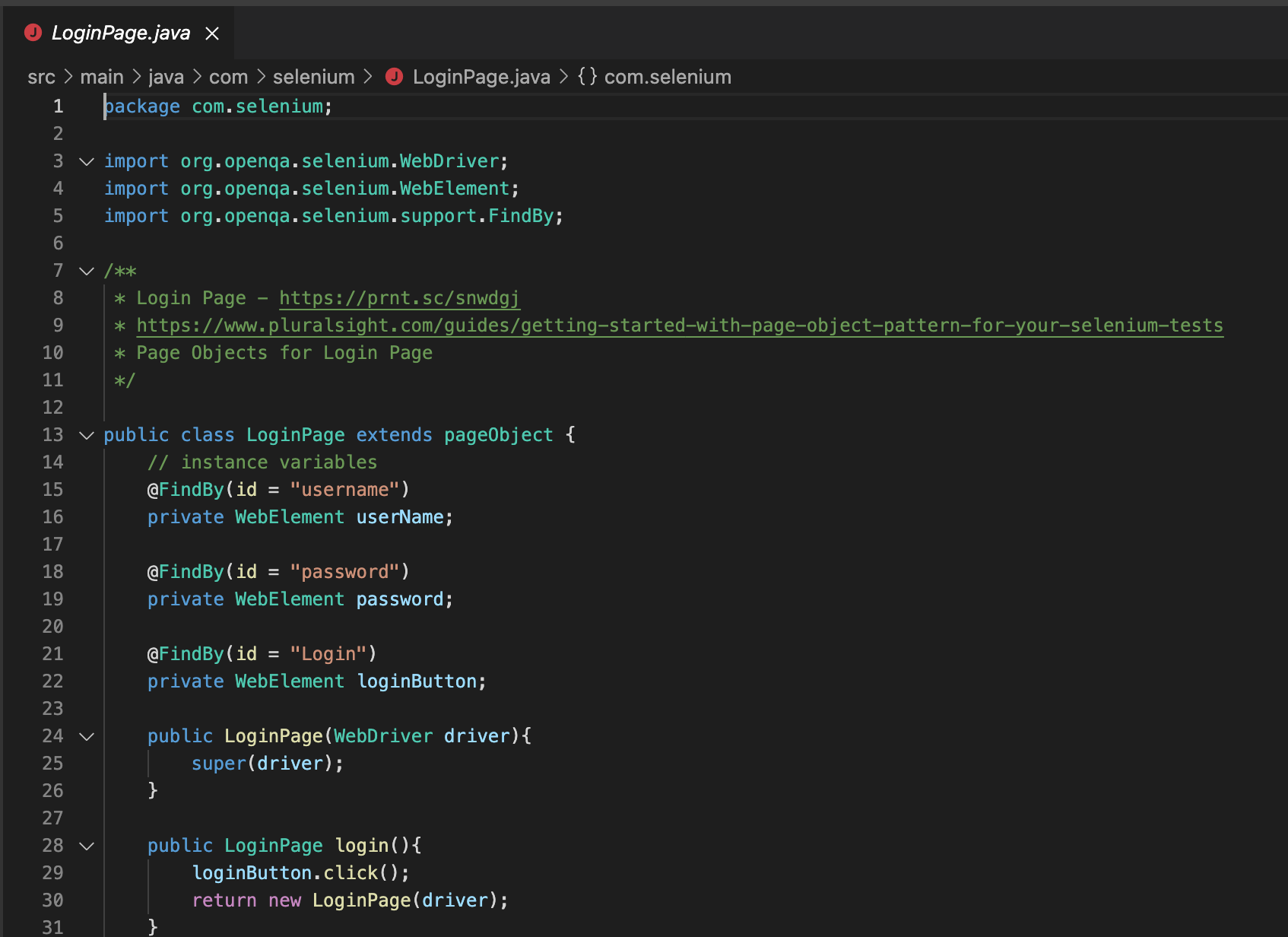This screenshot has width=1288, height=937.
Task: Collapse the import block at line 3
Action: click(x=87, y=161)
